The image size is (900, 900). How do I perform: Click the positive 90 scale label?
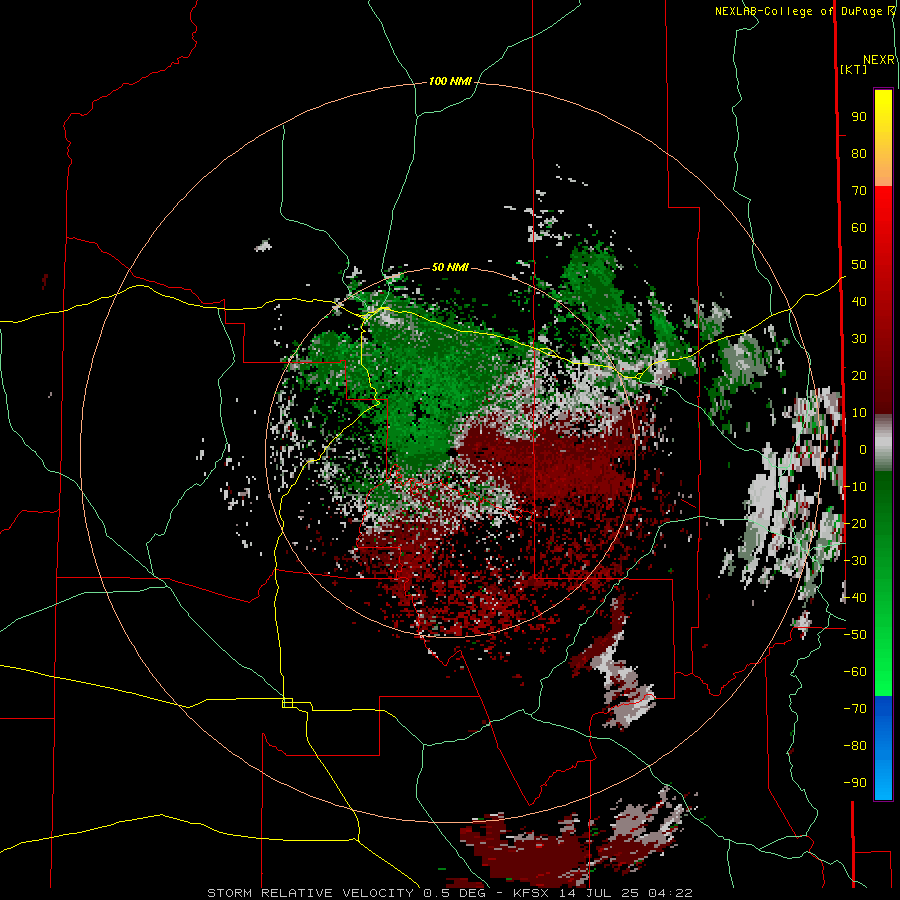pos(859,117)
